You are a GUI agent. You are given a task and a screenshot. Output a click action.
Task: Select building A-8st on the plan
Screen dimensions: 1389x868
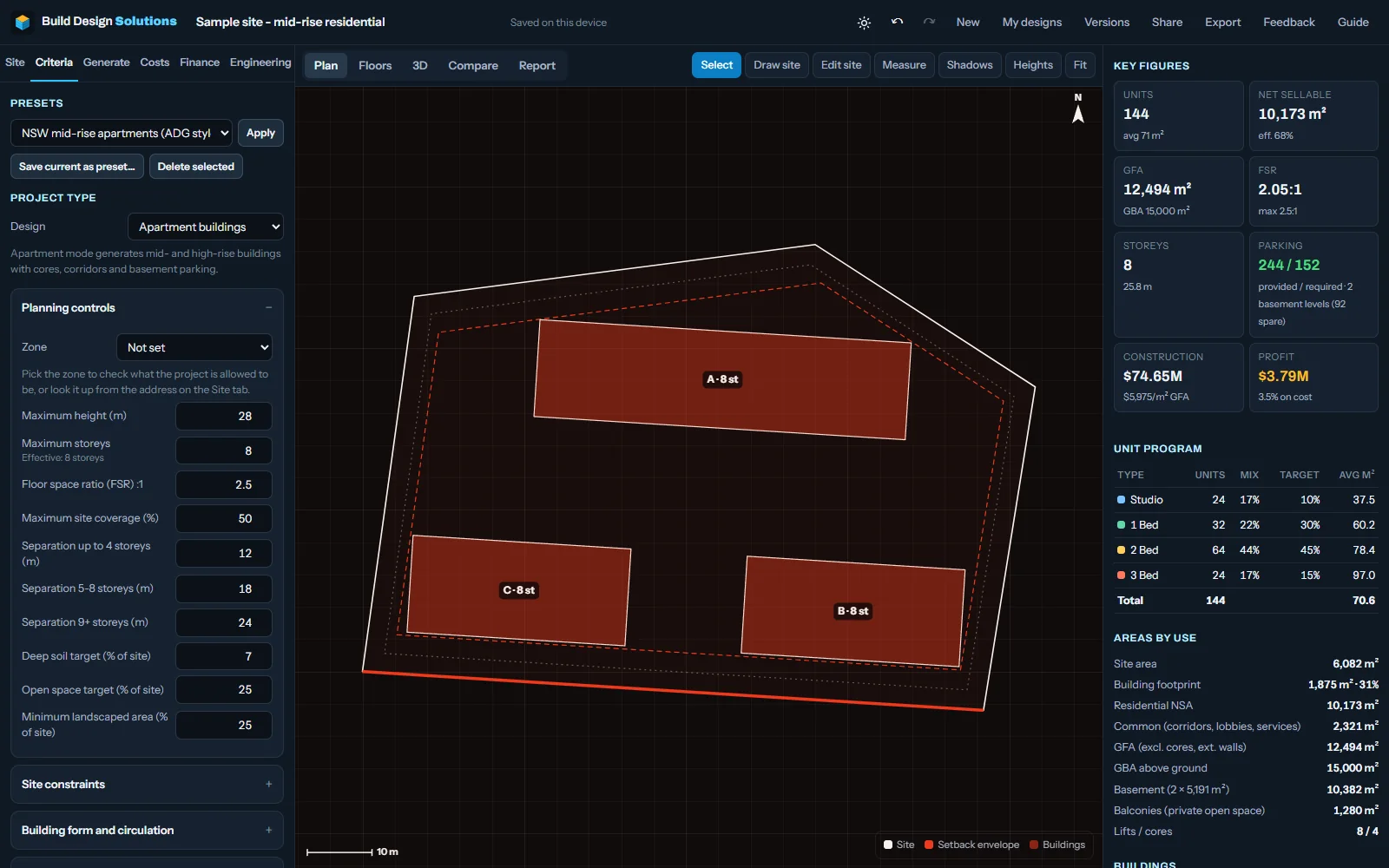pos(722,379)
